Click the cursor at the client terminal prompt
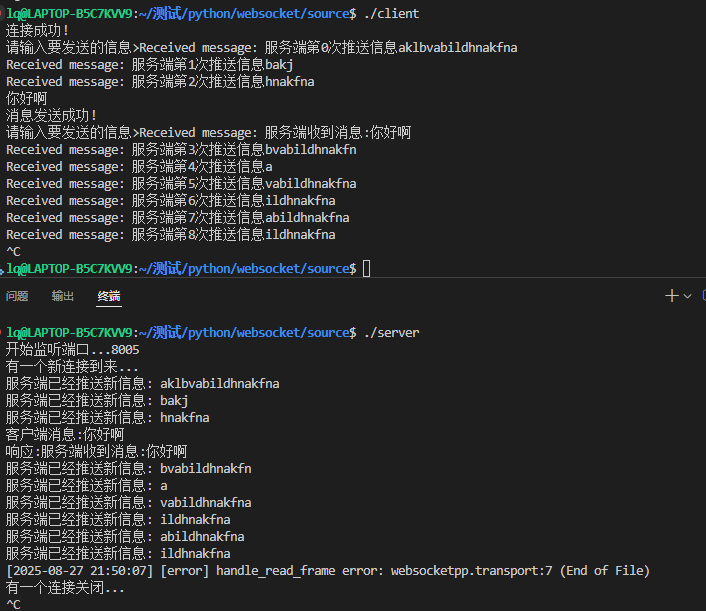This screenshot has height=611, width=706. 367,269
